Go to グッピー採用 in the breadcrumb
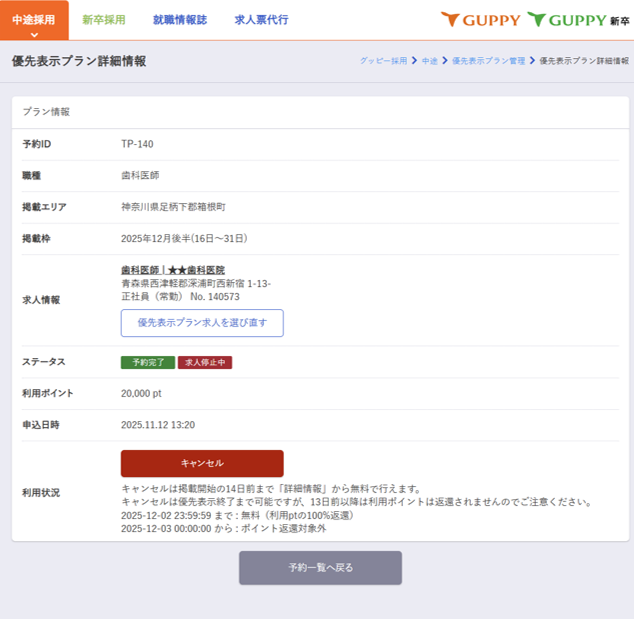 point(383,61)
